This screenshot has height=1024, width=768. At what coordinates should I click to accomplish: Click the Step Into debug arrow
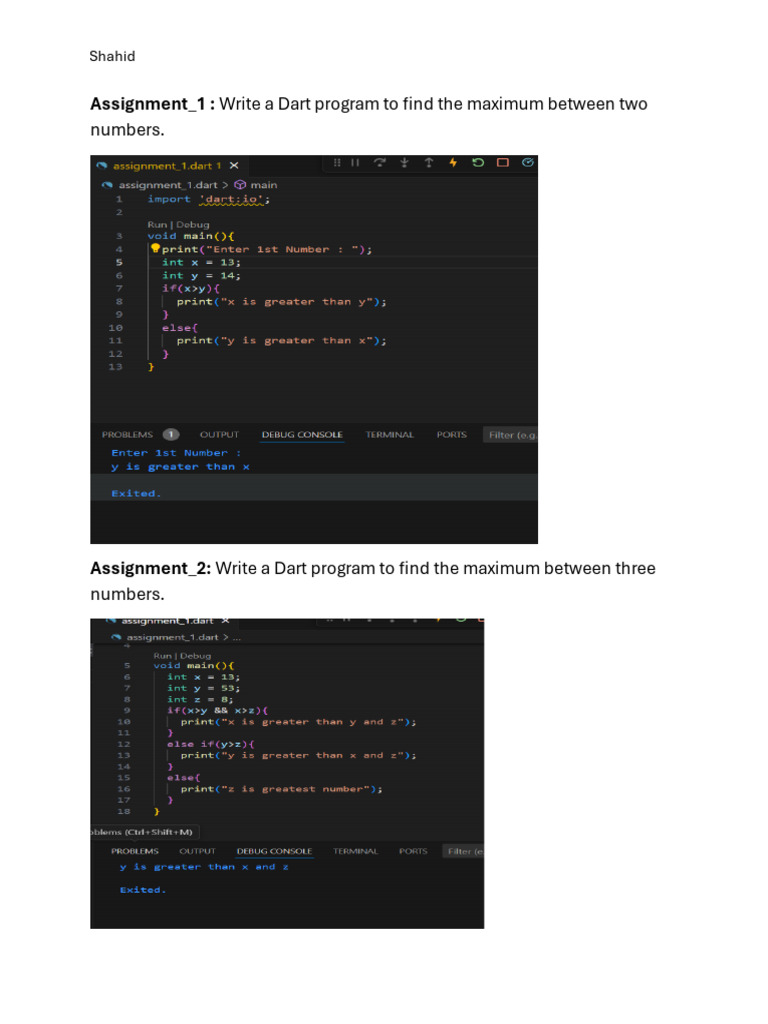404,163
